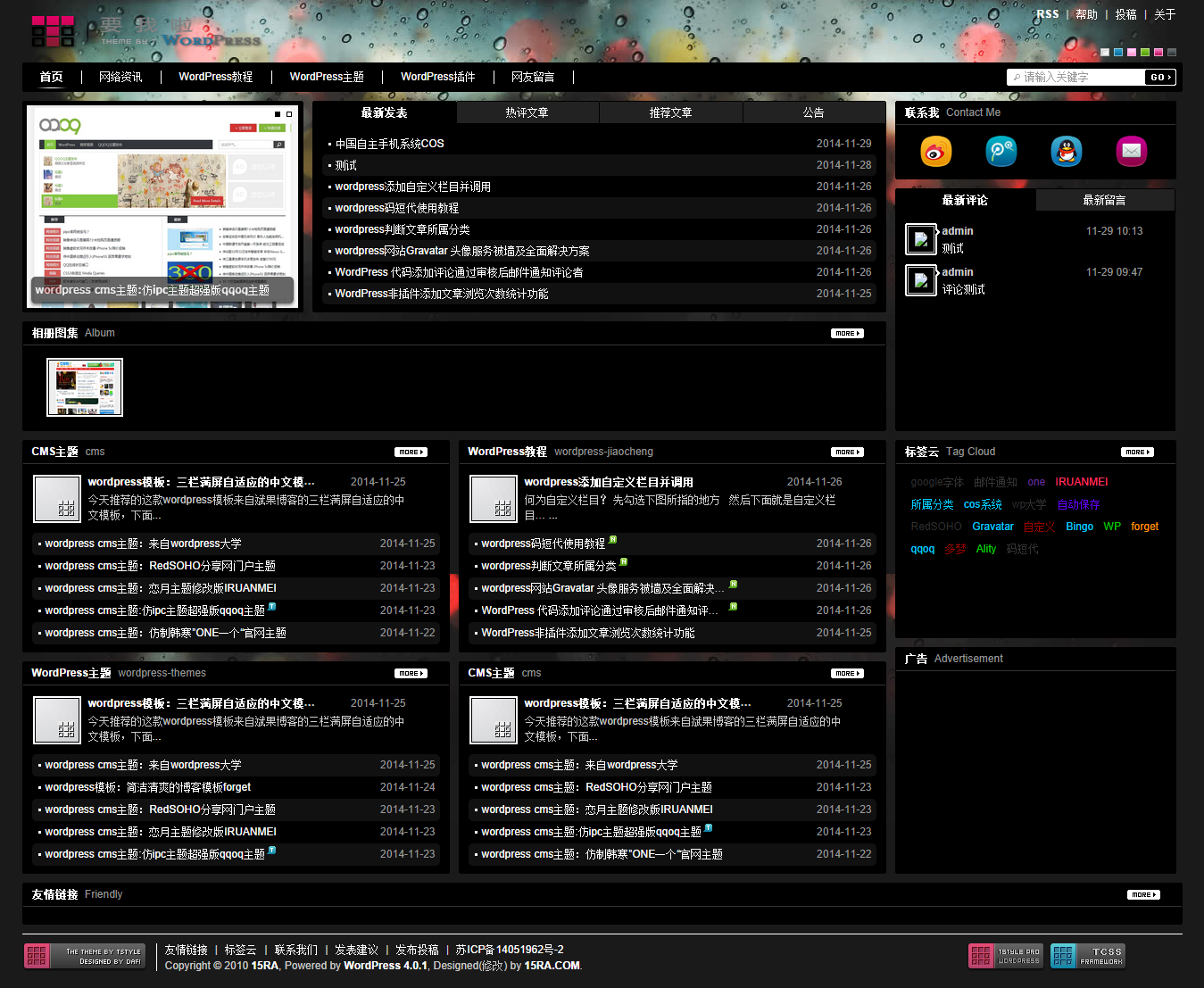Choose the green theme color swatch
The width and height of the screenshot is (1204, 988).
(x=1145, y=53)
